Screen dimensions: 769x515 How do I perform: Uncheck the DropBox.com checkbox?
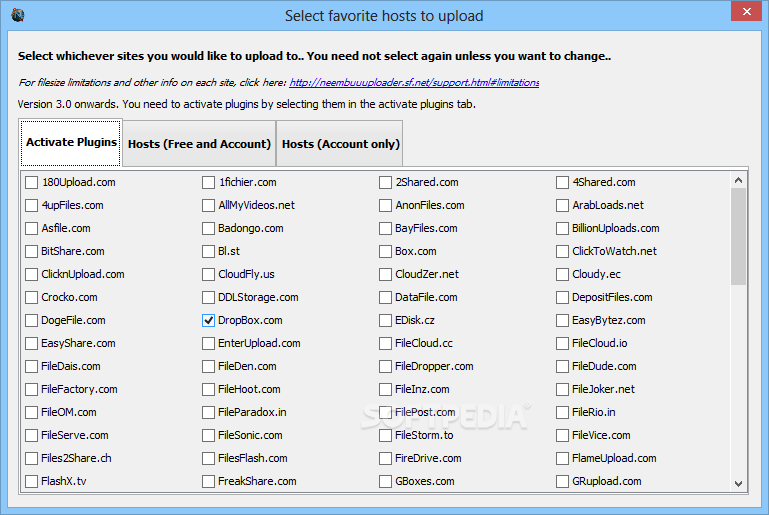(208, 320)
